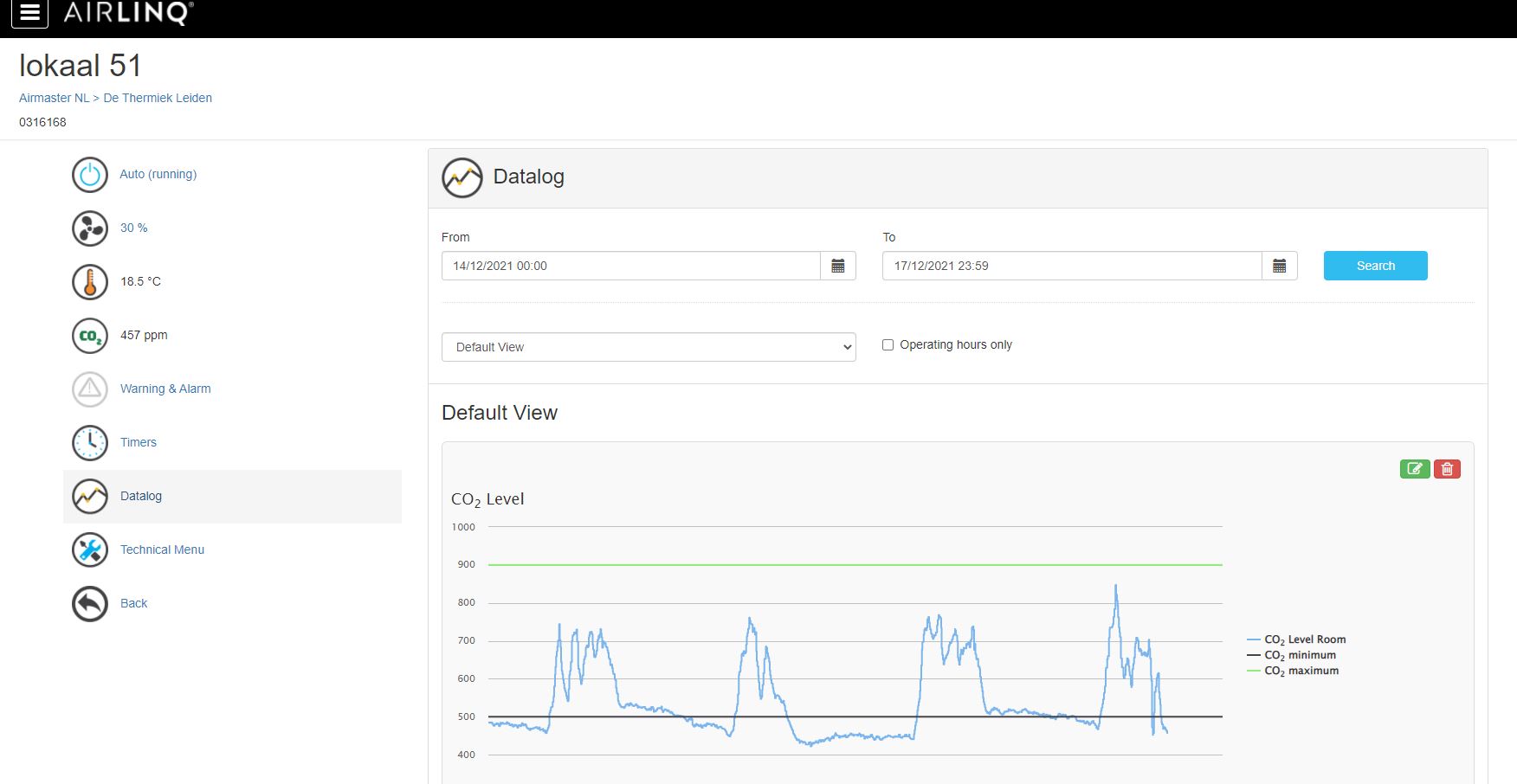This screenshot has height=784, width=1517.
Task: Open the Timers menu item
Action: click(x=139, y=442)
